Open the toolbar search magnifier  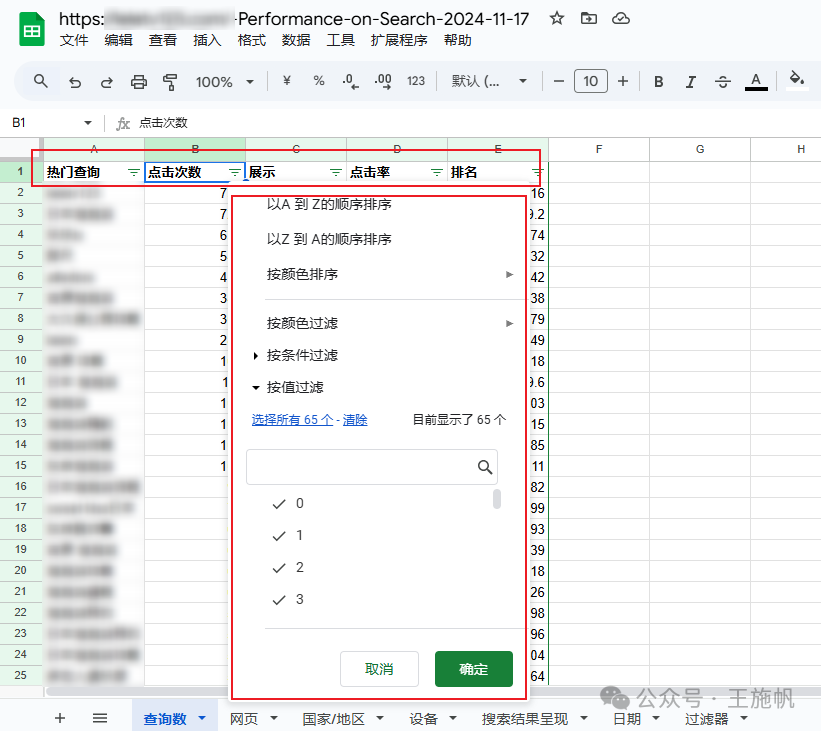40,81
